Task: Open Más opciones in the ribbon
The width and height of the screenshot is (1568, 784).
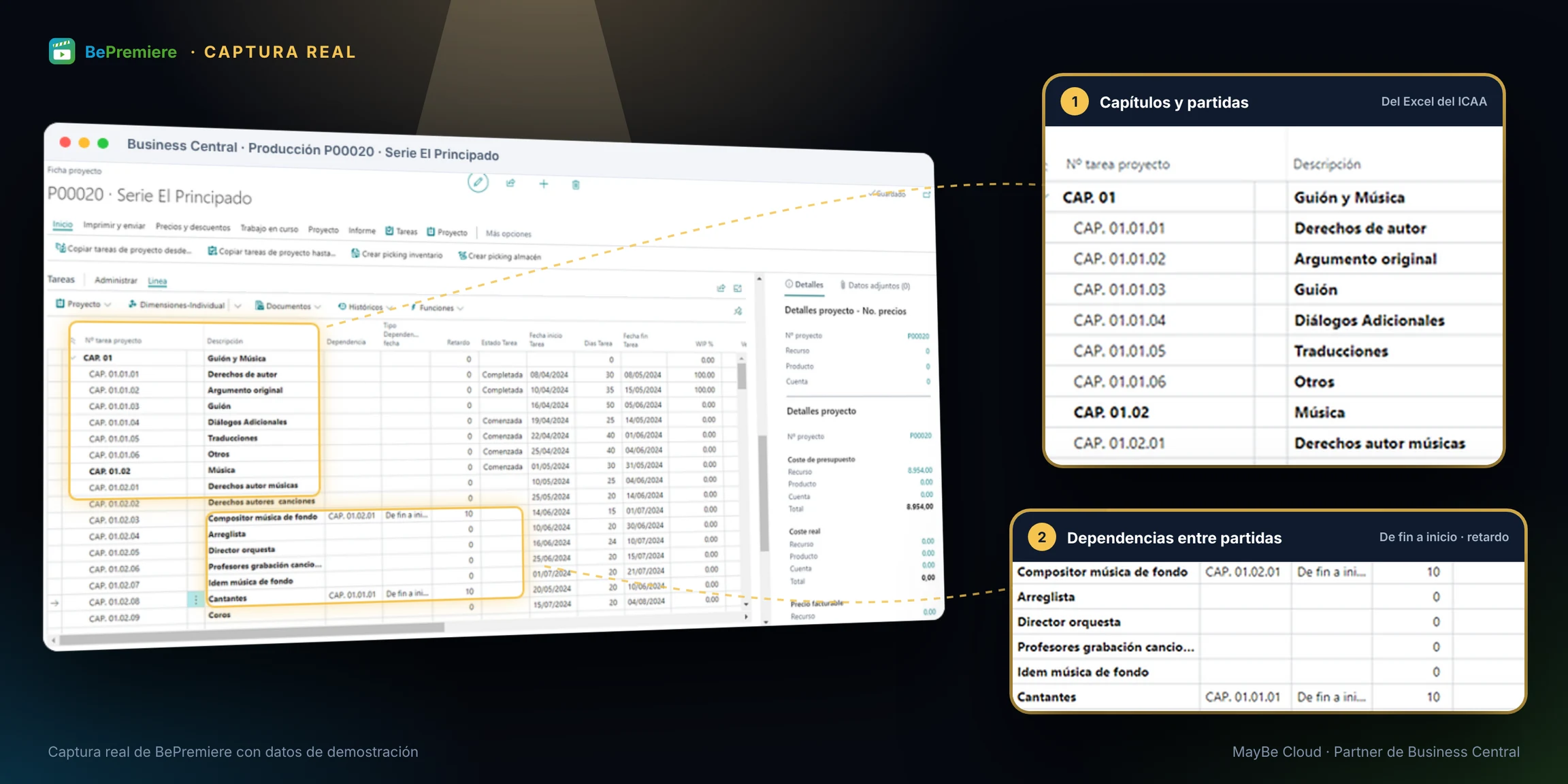Action: [x=508, y=233]
